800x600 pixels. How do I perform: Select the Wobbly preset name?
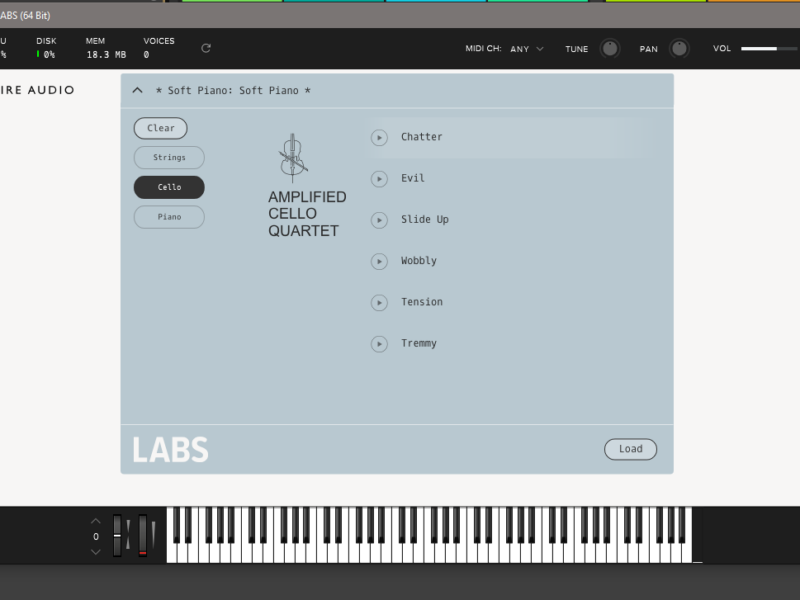click(x=419, y=261)
